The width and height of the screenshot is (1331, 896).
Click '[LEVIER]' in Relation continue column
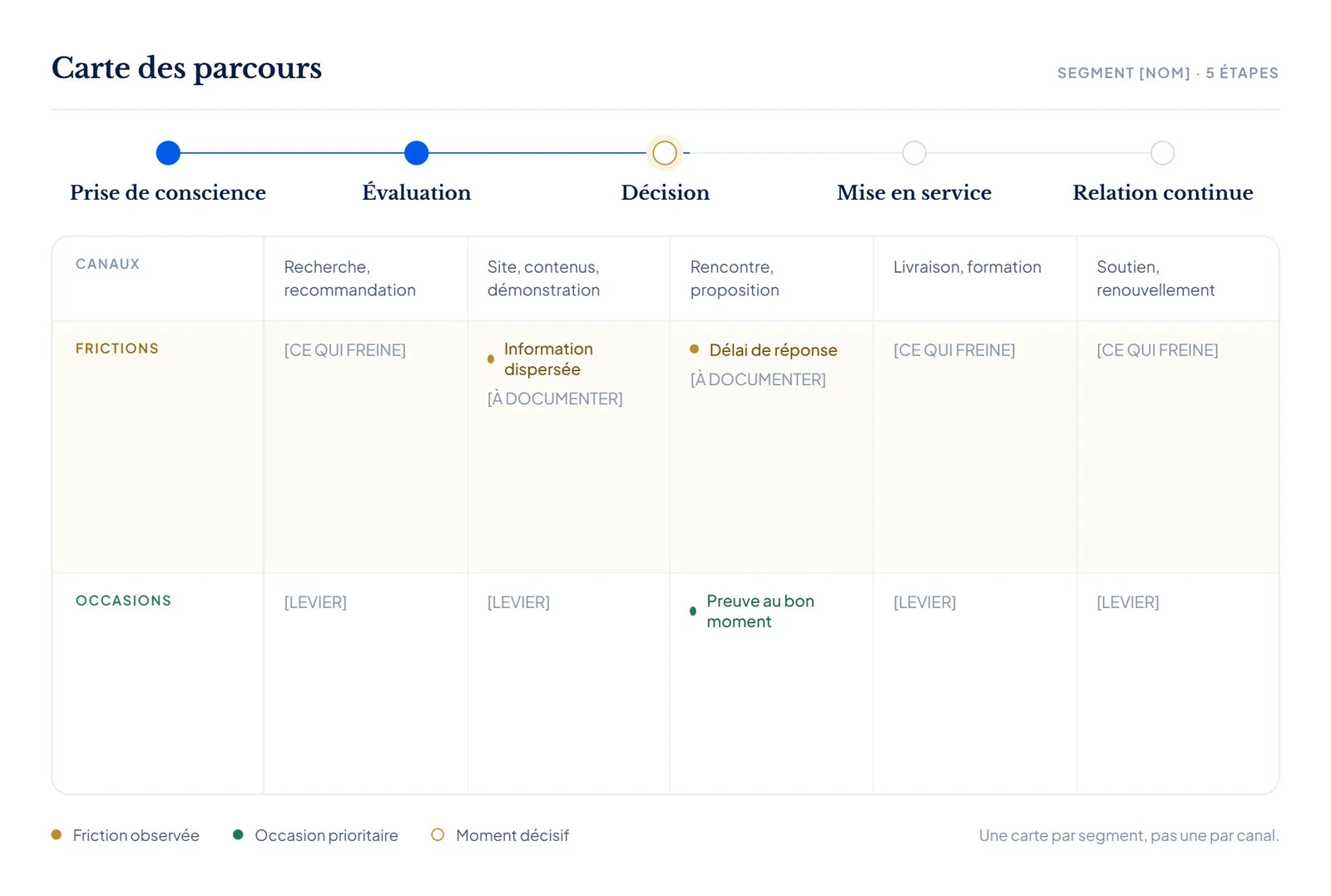[1127, 603]
